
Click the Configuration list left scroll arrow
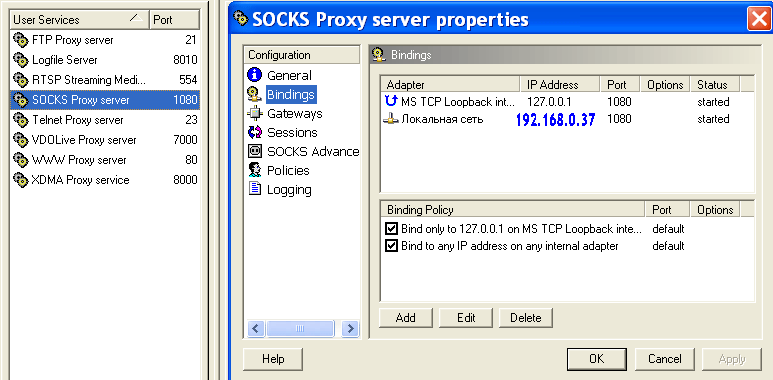[x=257, y=328]
